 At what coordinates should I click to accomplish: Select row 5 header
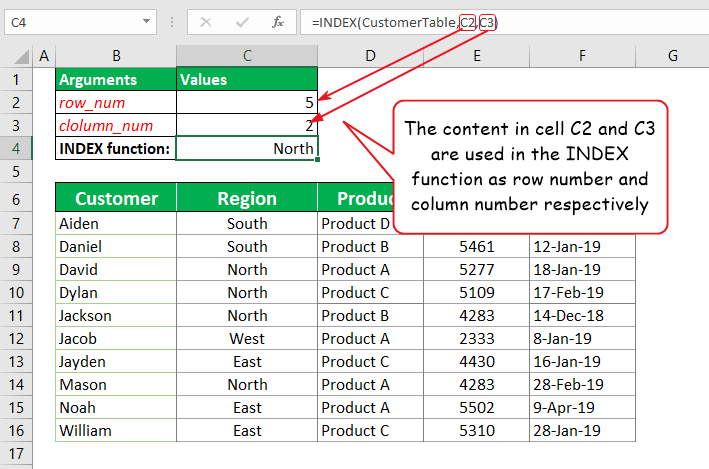[x=16, y=171]
